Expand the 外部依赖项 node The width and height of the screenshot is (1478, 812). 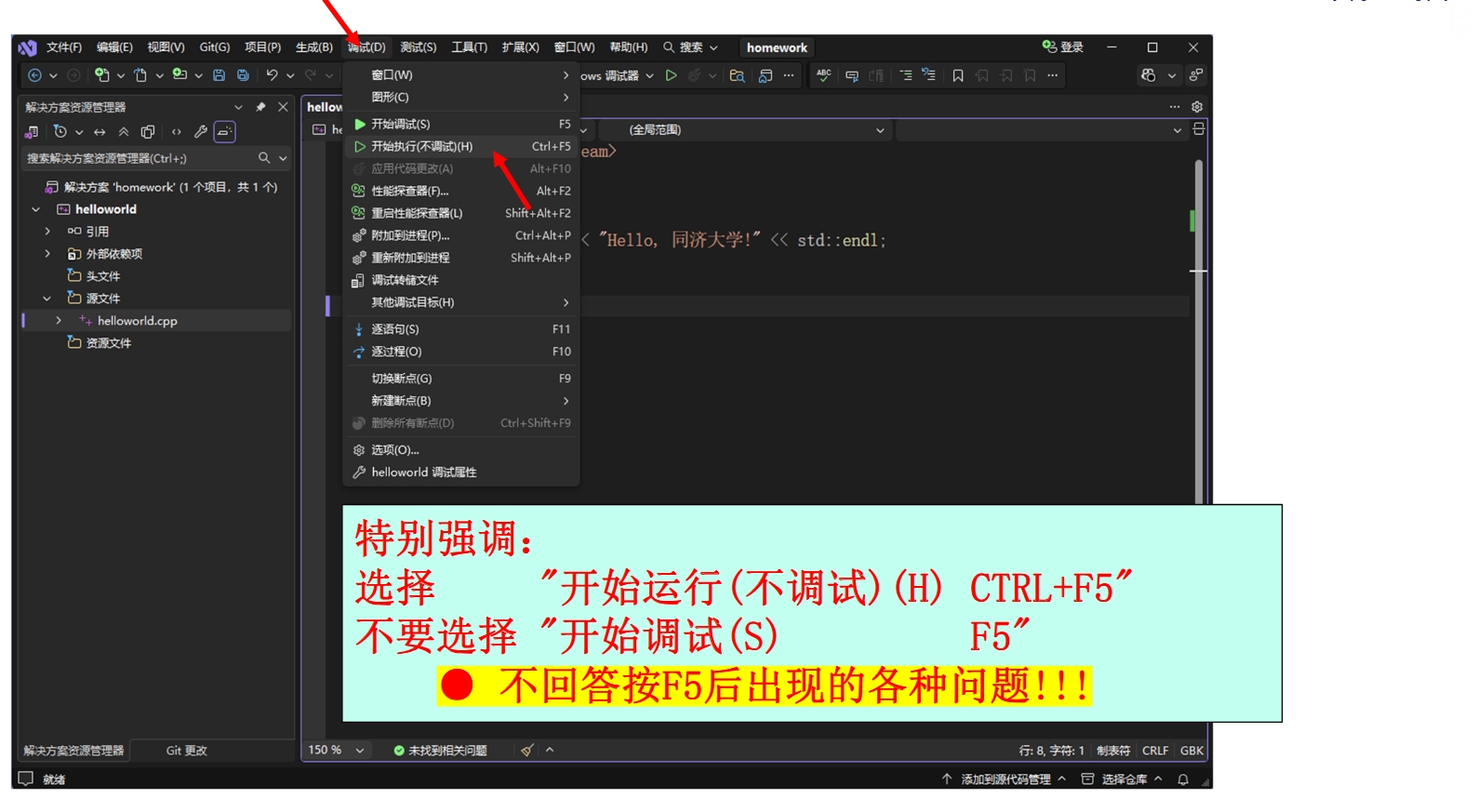47,254
